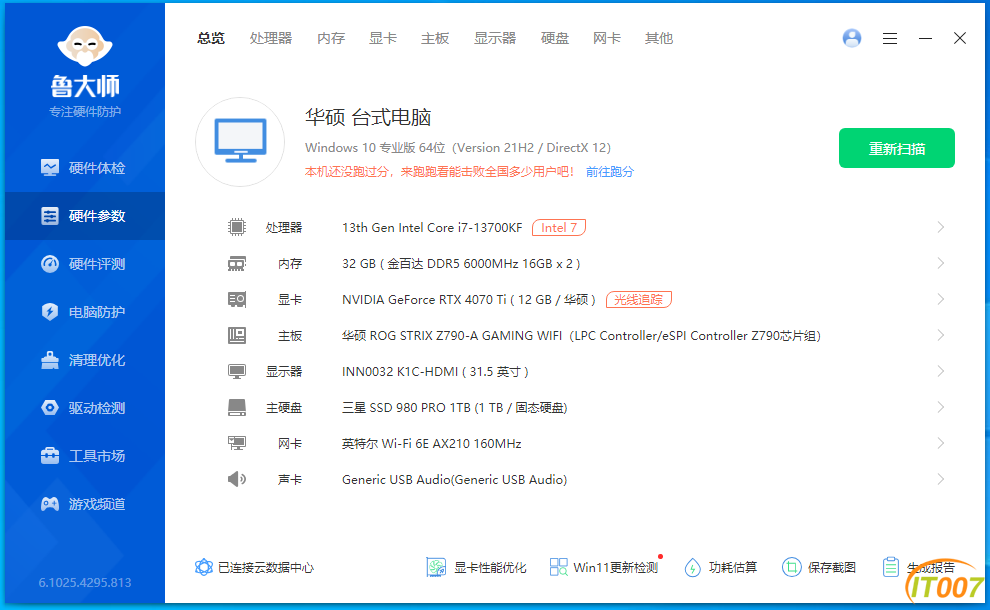Click the large computer monitor icon

coord(240,141)
